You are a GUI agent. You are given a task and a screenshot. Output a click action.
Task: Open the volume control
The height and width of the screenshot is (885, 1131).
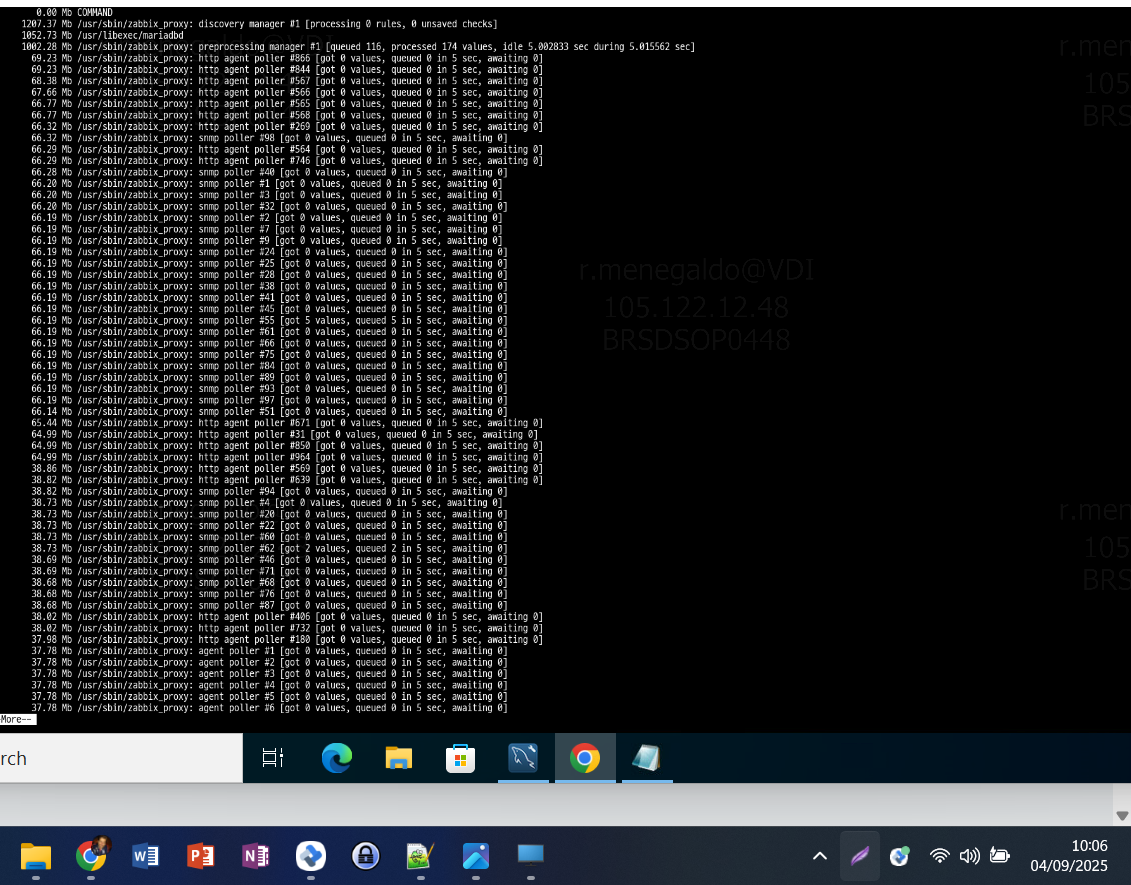point(969,856)
